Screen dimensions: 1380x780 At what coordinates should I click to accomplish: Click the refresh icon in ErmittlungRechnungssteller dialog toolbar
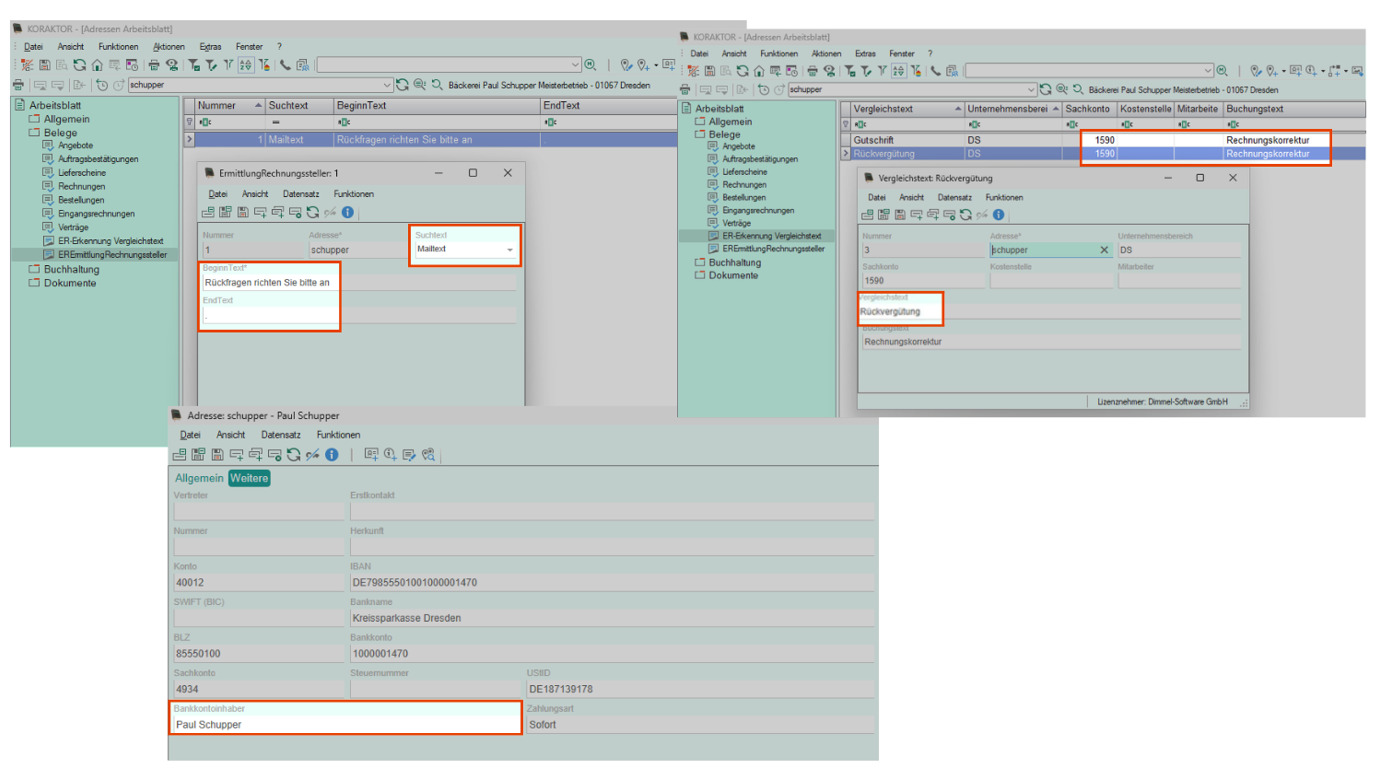tap(313, 212)
